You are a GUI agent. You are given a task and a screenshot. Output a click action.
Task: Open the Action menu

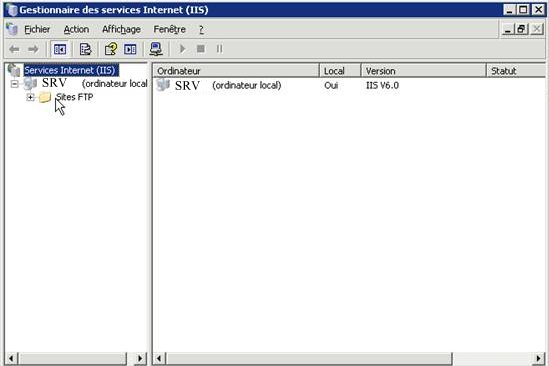click(x=76, y=29)
